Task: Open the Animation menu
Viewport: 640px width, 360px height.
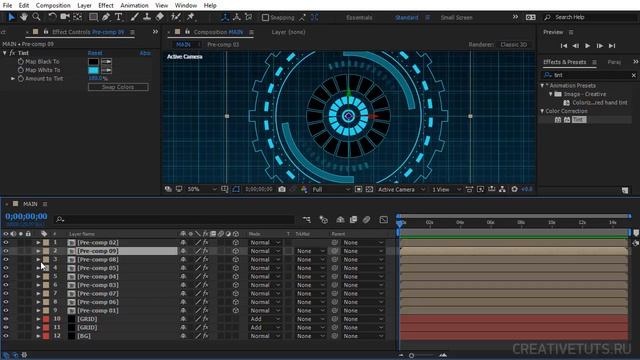Action: coord(134,5)
